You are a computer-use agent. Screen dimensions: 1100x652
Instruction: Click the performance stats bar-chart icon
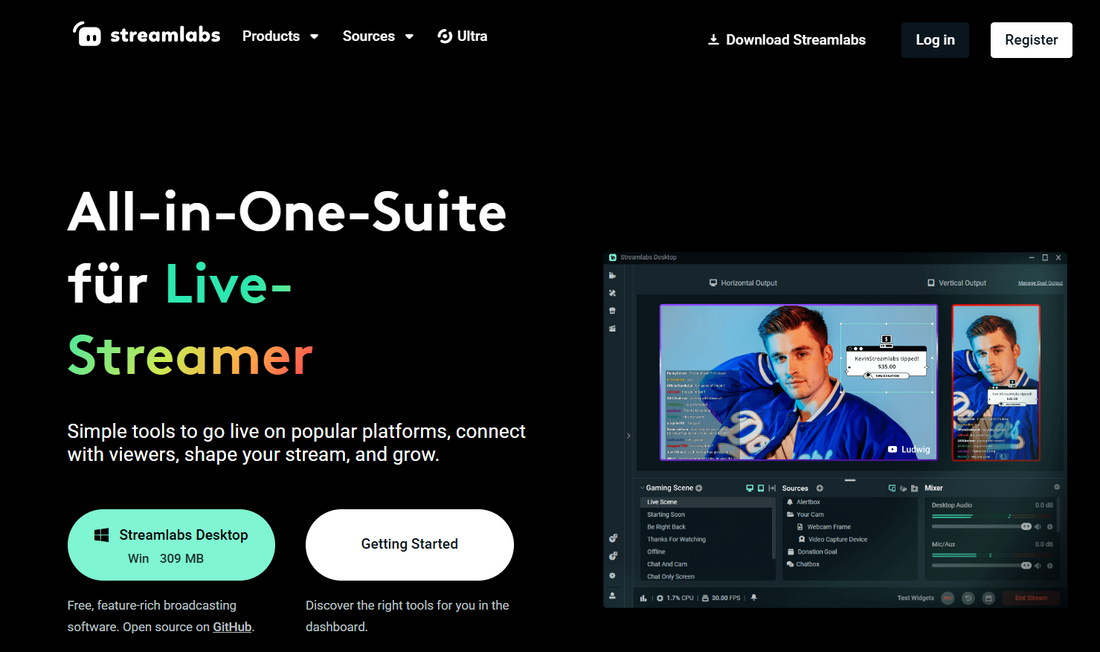[x=643, y=598]
